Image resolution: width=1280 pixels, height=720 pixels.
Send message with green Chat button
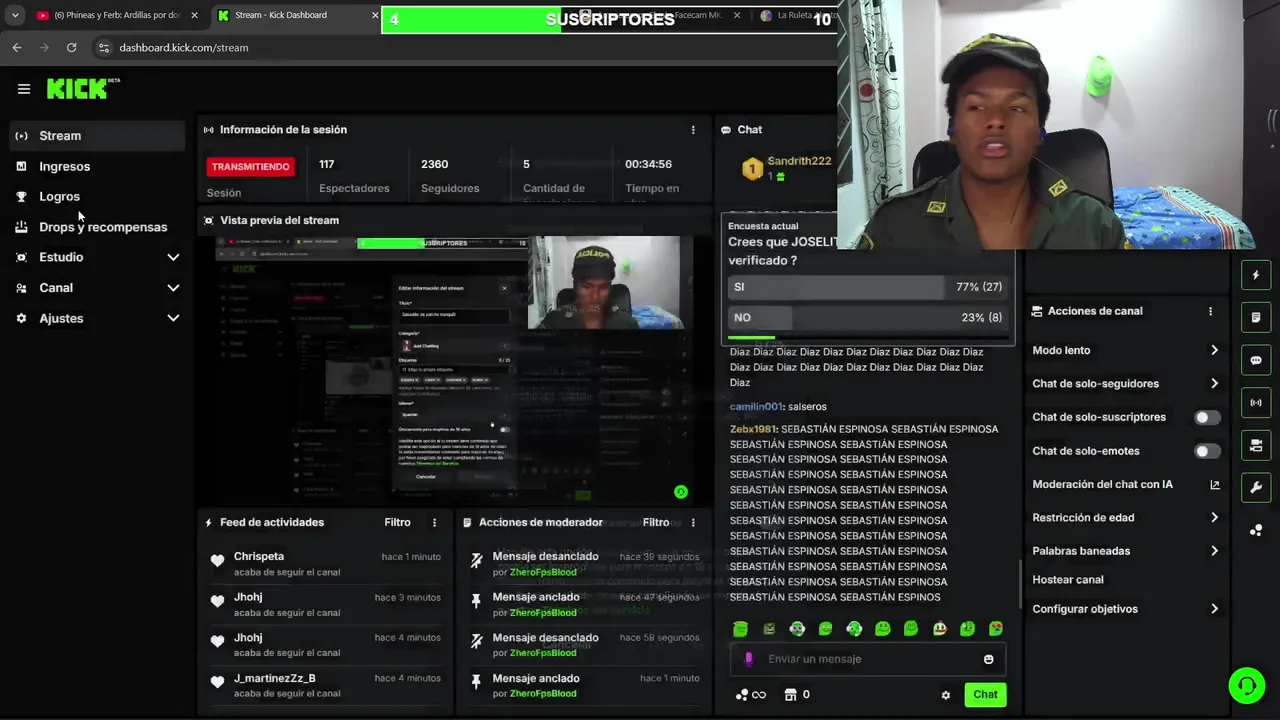click(985, 695)
